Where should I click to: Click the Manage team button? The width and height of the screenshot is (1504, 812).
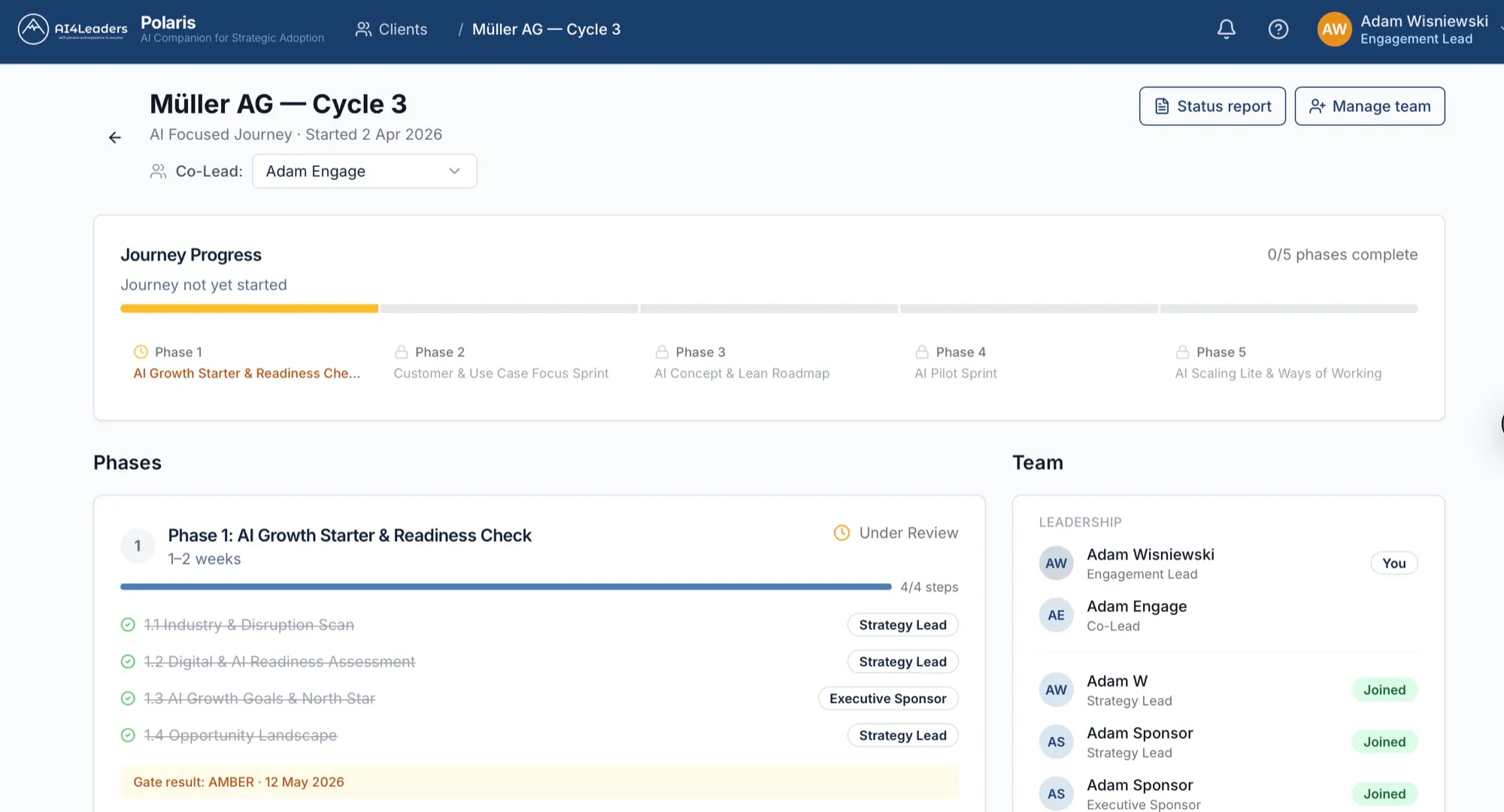pos(1369,106)
